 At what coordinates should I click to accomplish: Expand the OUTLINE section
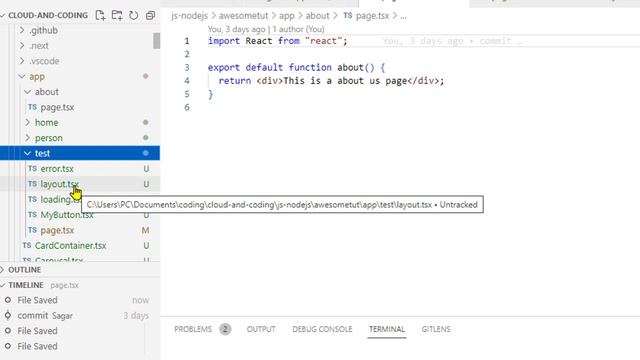coord(24,270)
